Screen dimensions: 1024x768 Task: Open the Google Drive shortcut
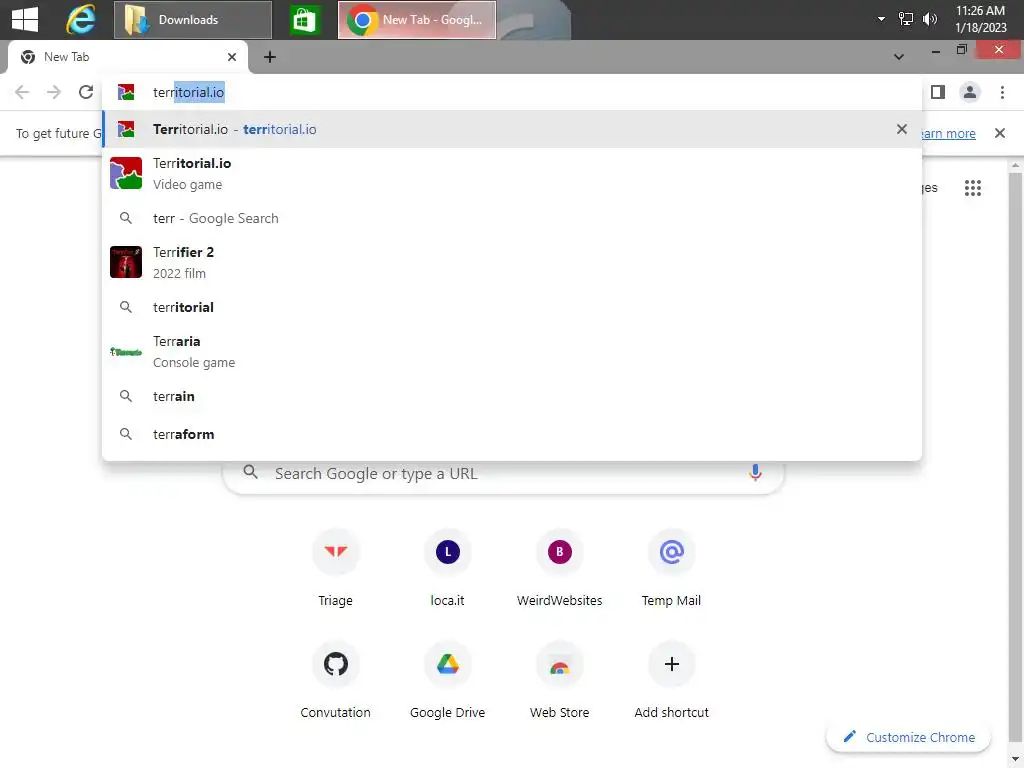coord(447,680)
